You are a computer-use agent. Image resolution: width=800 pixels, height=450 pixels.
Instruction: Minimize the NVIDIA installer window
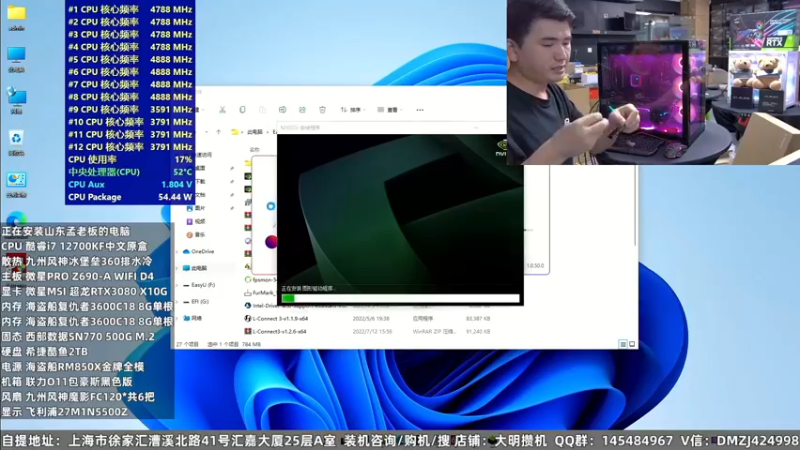point(477,128)
